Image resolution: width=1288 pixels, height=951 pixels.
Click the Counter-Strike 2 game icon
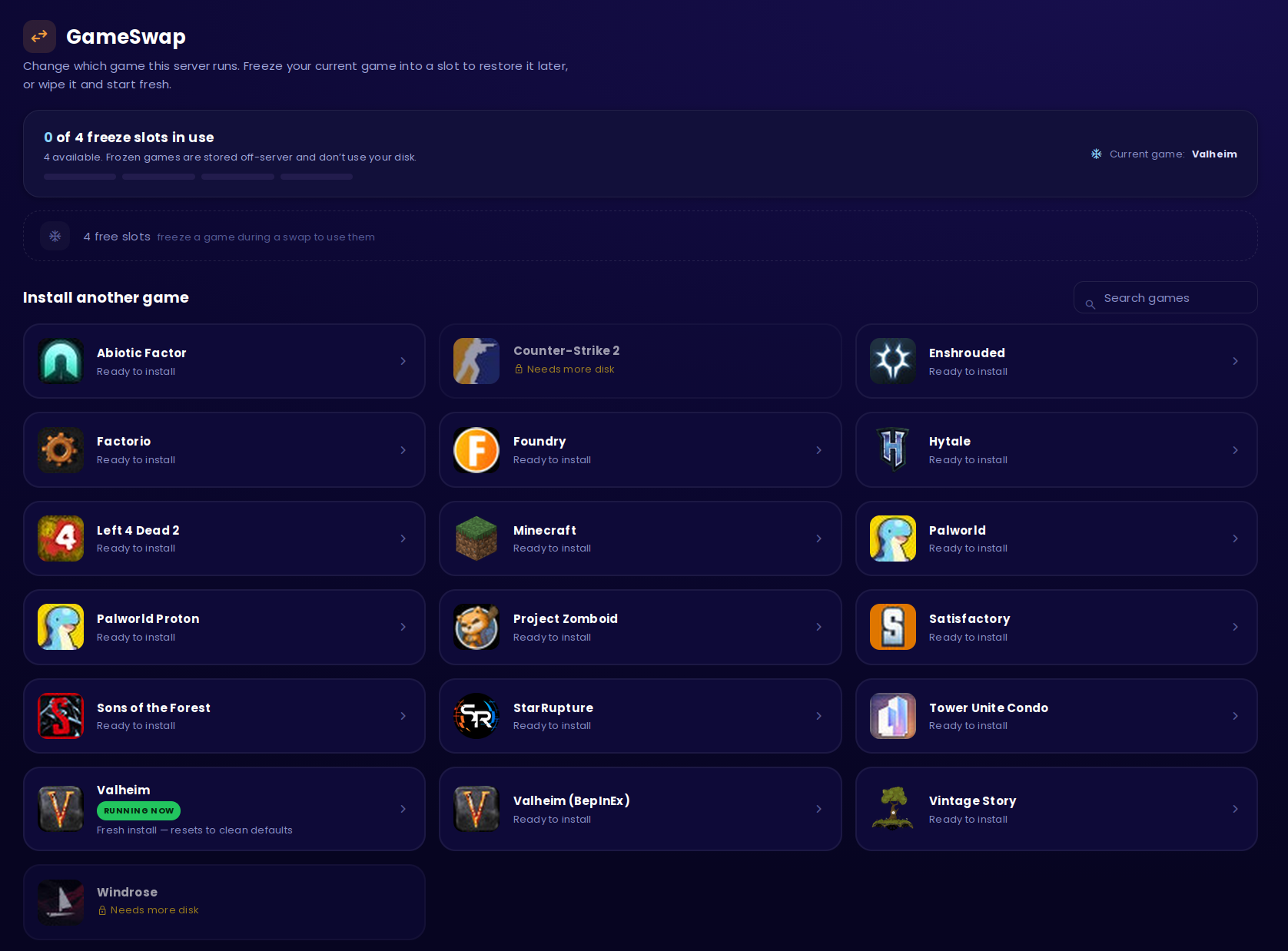(x=476, y=361)
